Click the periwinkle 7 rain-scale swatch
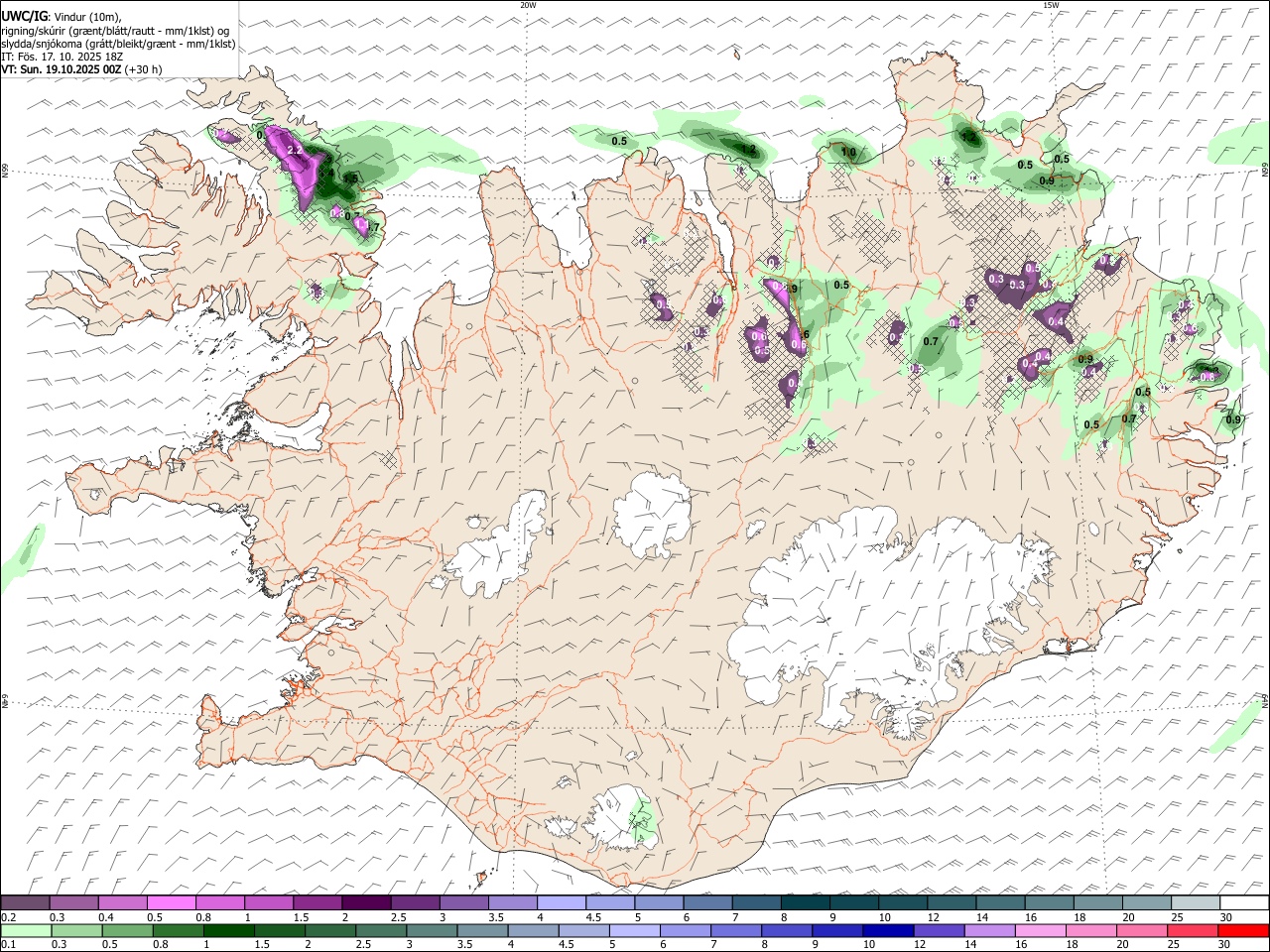The height and width of the screenshot is (952, 1270). (735, 930)
